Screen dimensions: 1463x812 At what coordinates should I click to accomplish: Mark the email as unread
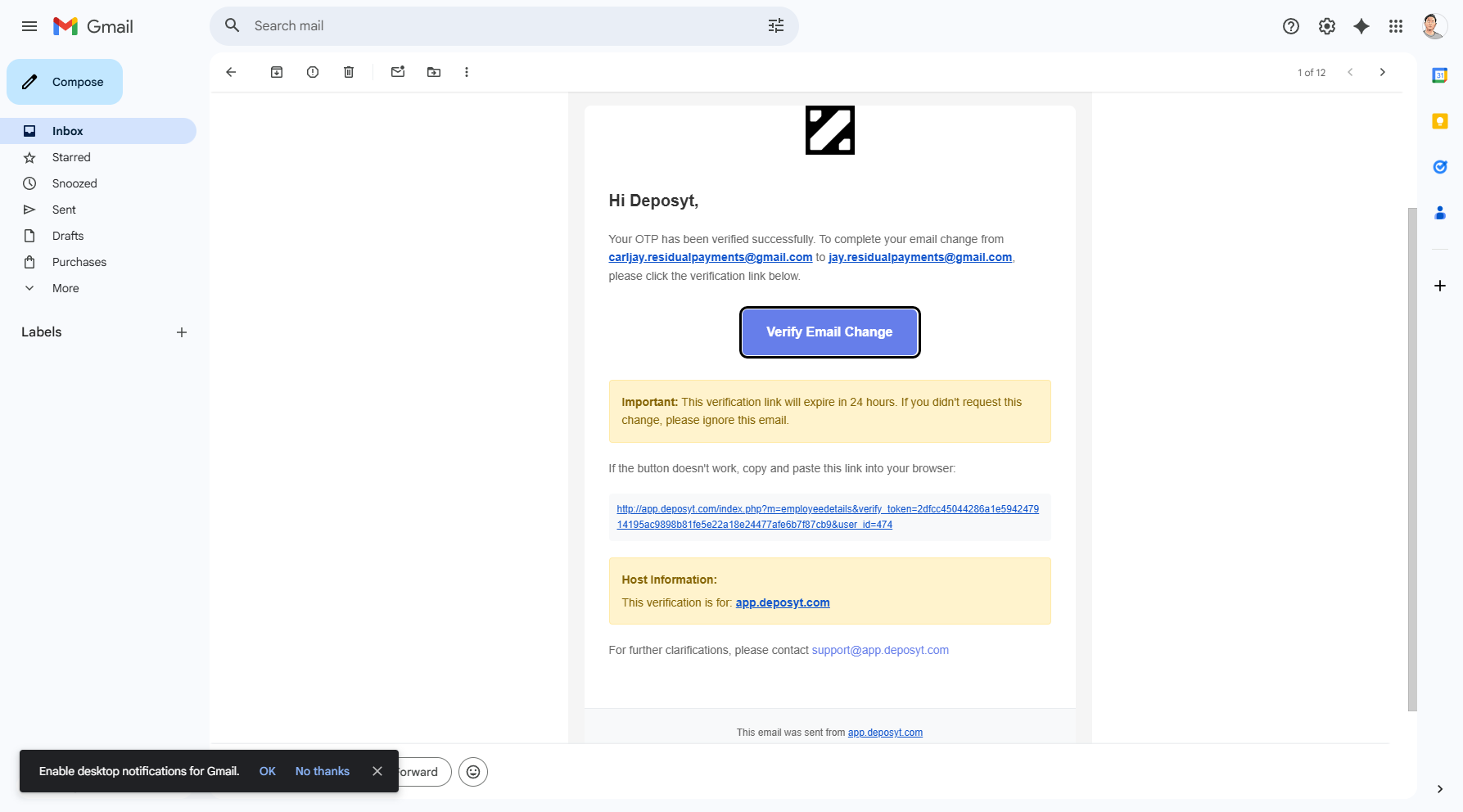(398, 72)
